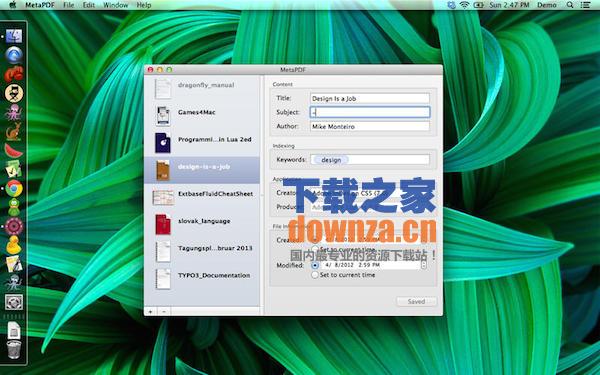Open the green checkmark notes Dock icon
This screenshot has height=375, width=600.
[14, 169]
